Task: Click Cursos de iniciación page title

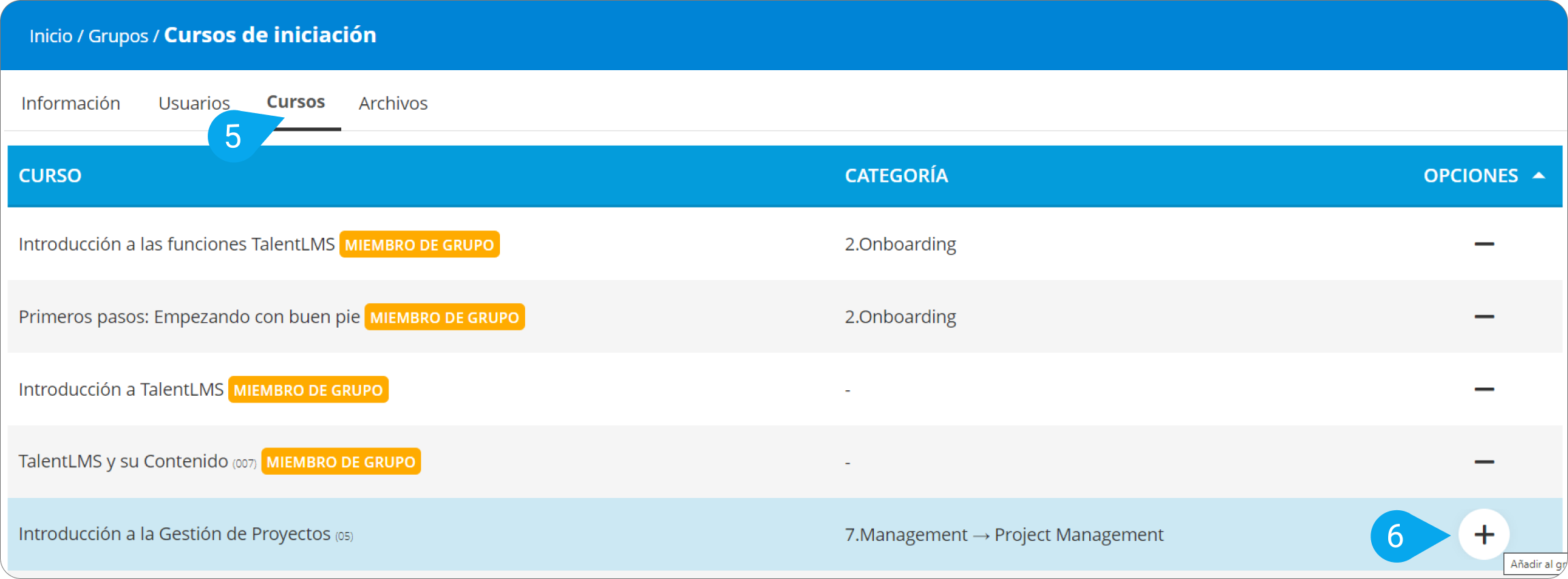Action: 270,35
